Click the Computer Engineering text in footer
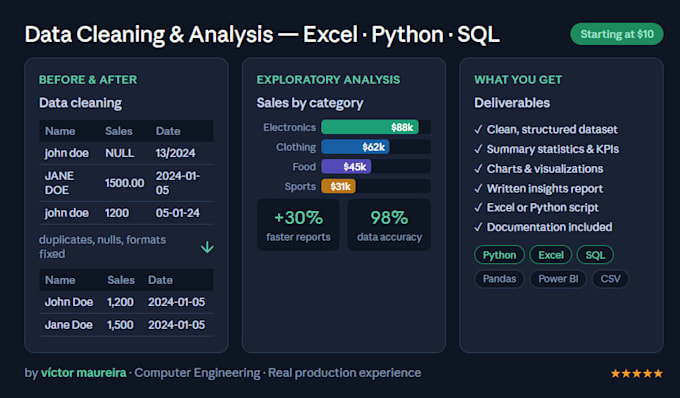This screenshot has width=680, height=398. 197,373
